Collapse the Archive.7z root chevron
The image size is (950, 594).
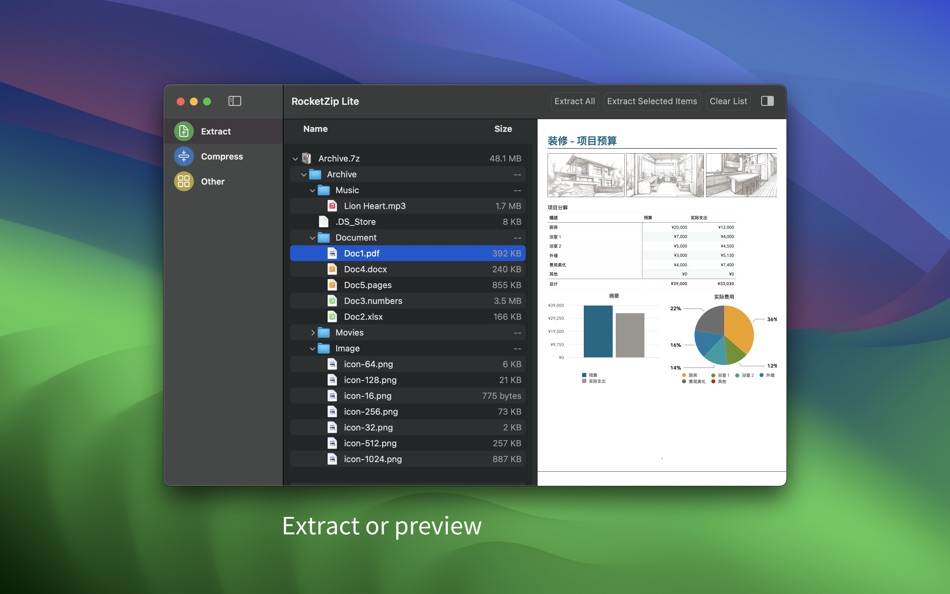(295, 159)
